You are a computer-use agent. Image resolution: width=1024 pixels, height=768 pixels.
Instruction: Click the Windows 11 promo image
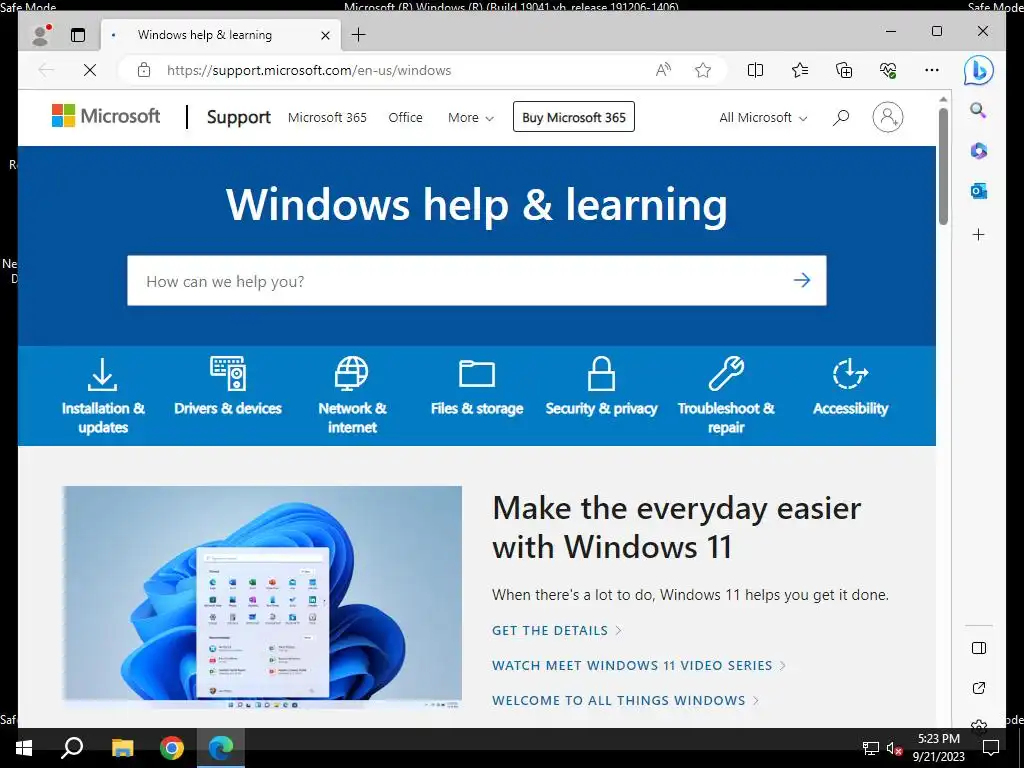click(262, 597)
